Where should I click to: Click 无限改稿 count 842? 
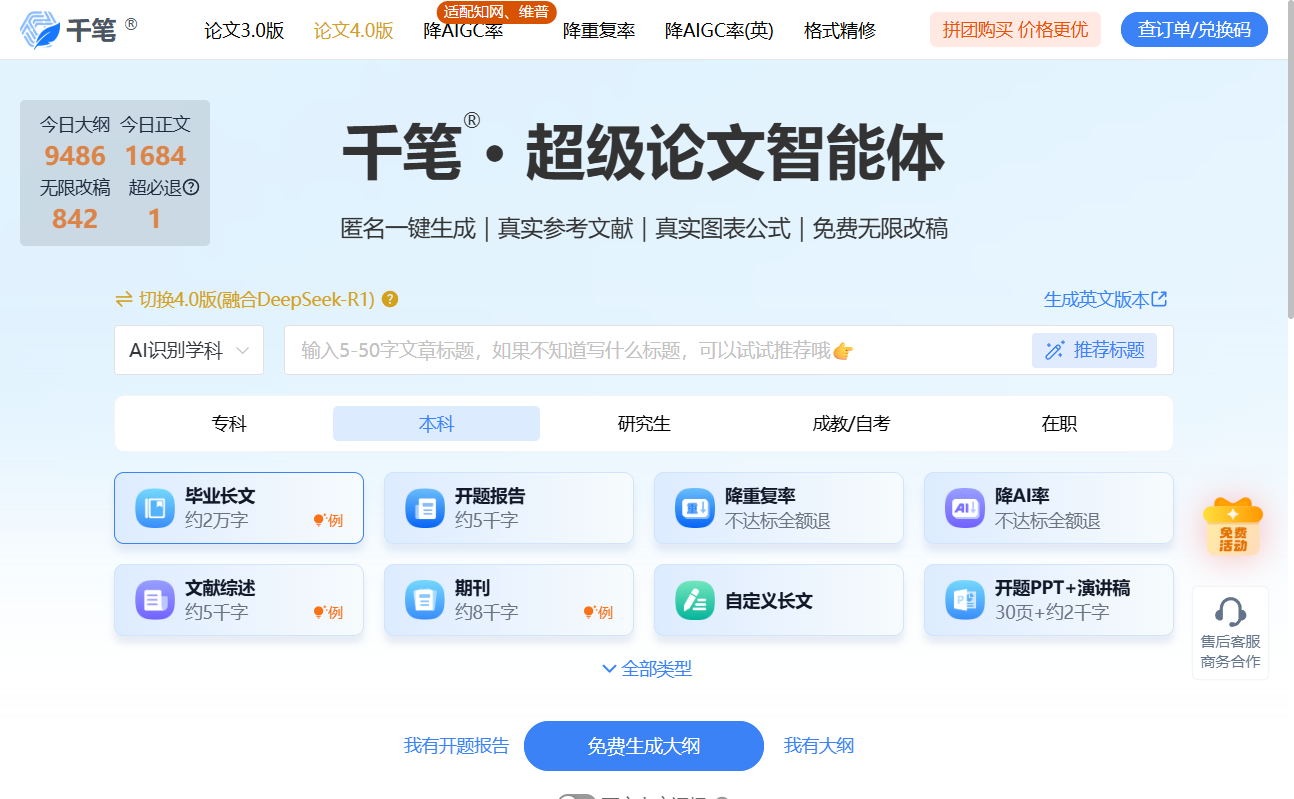click(75, 218)
